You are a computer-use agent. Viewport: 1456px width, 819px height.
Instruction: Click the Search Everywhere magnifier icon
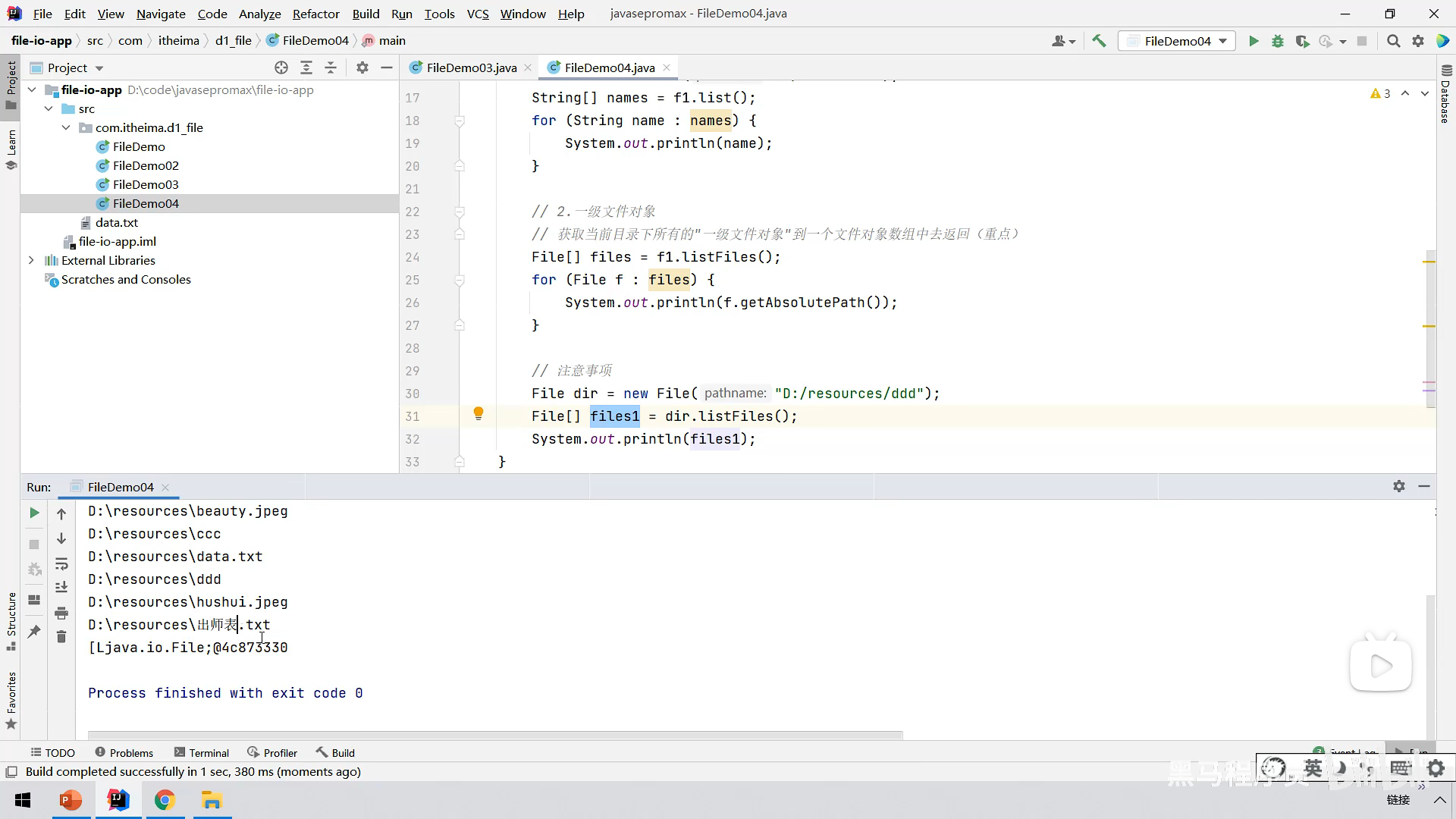[1393, 41]
